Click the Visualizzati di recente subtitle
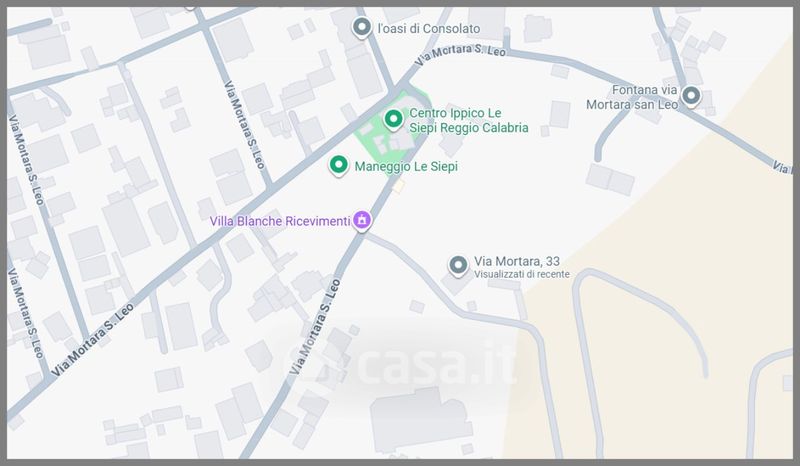 521,274
